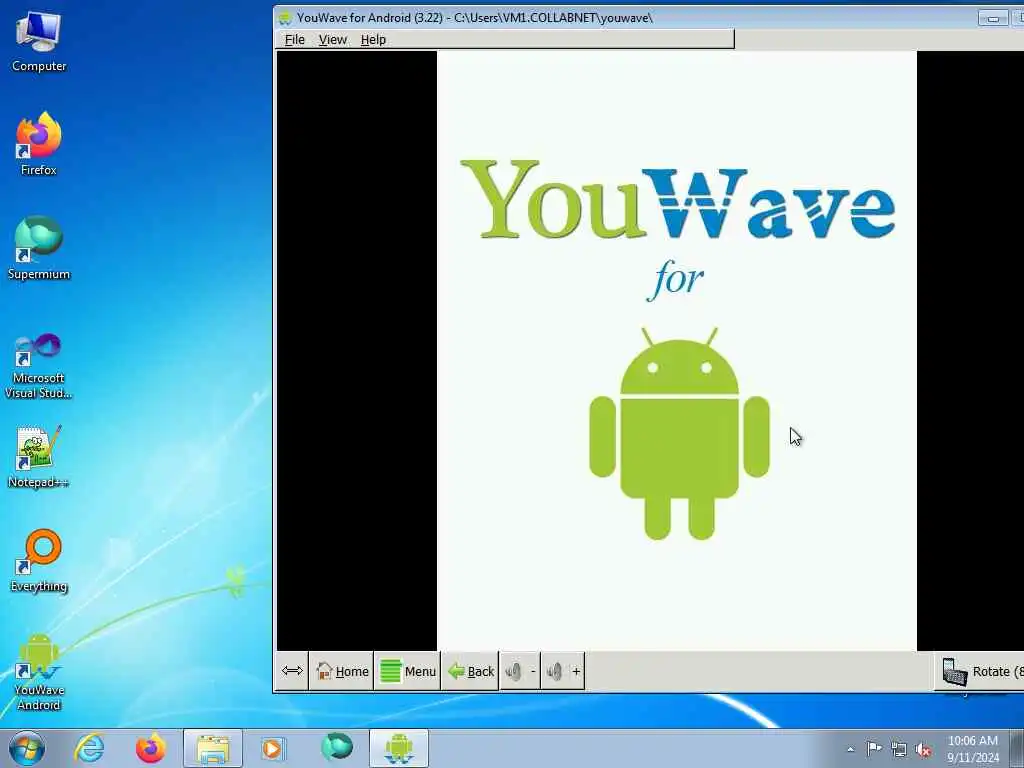Image resolution: width=1024 pixels, height=768 pixels.
Task: Select the Notepad++ desktop shortcut
Action: click(39, 456)
